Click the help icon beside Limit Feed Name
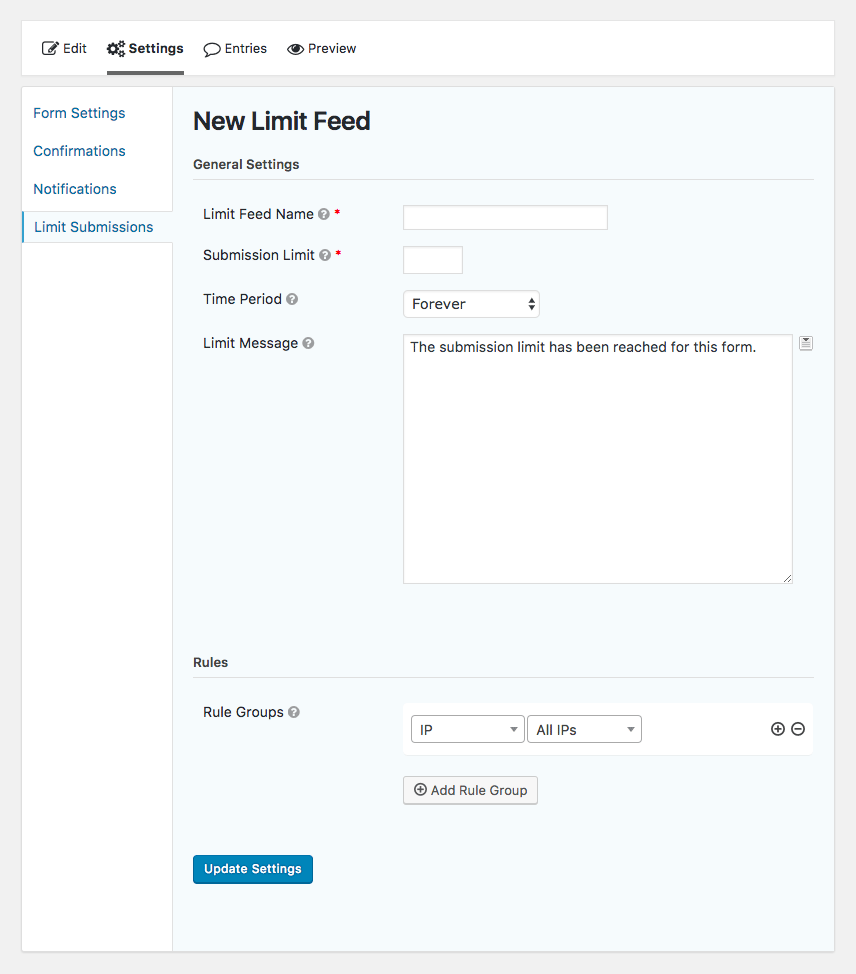856x974 pixels. click(x=324, y=214)
